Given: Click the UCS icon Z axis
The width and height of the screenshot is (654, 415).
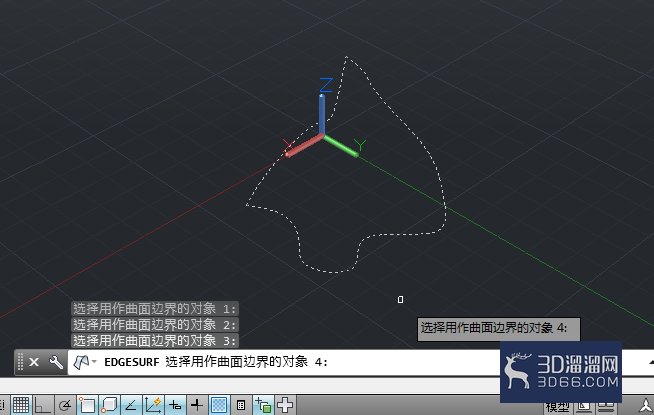Looking at the screenshot, I should pos(322,113).
